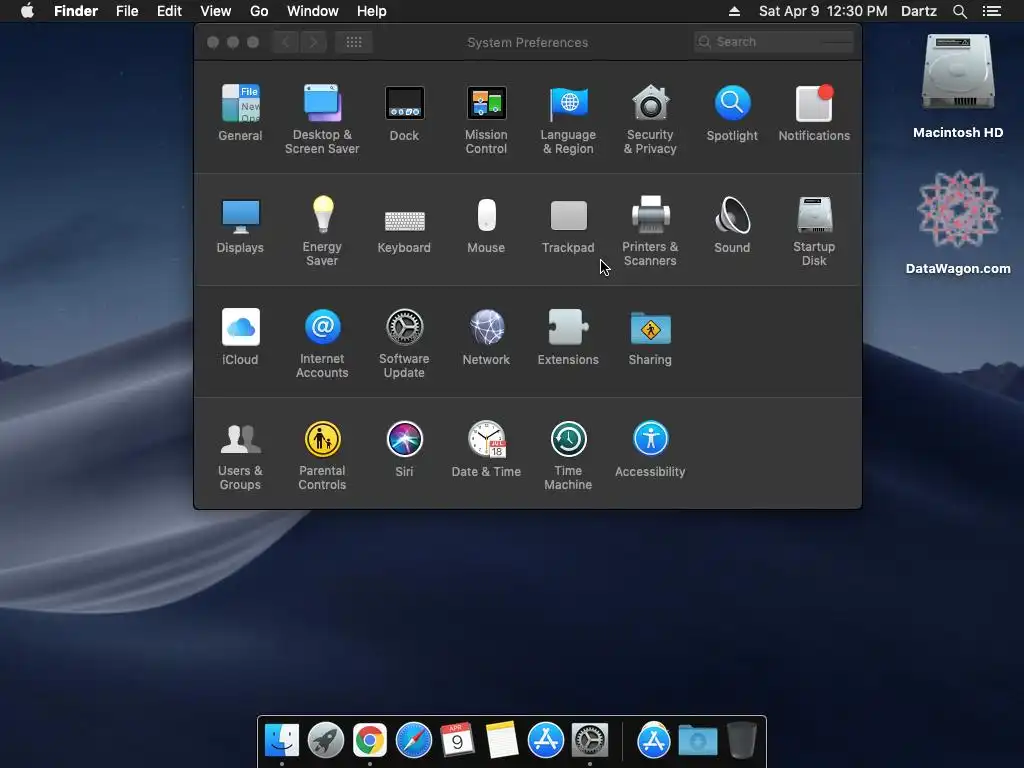Open Finder from the Dock
Viewport: 1024px width, 768px height.
click(282, 741)
